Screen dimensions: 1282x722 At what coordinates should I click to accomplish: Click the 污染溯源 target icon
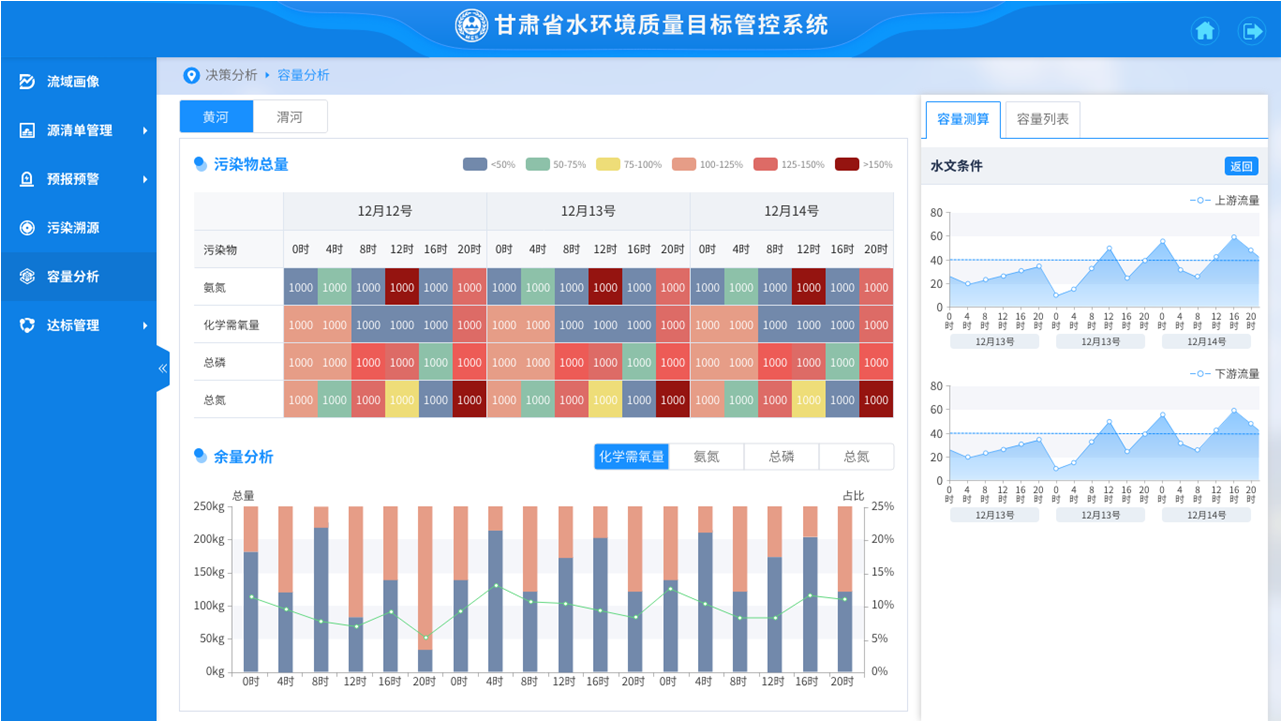[27, 228]
